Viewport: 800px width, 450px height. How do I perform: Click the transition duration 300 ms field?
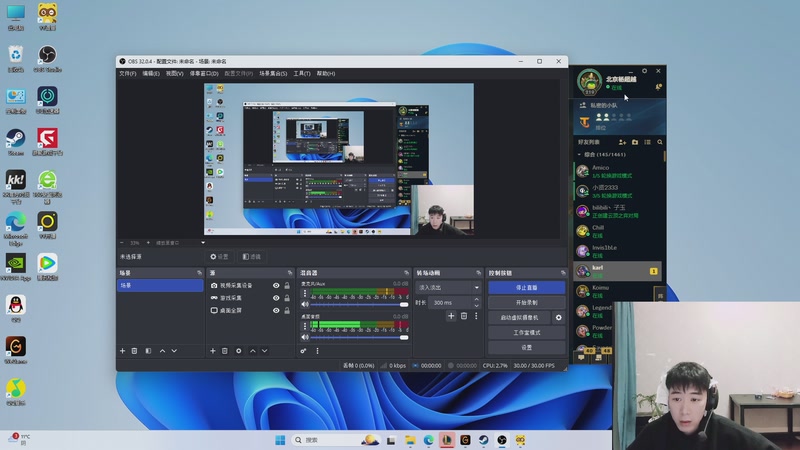tap(451, 303)
